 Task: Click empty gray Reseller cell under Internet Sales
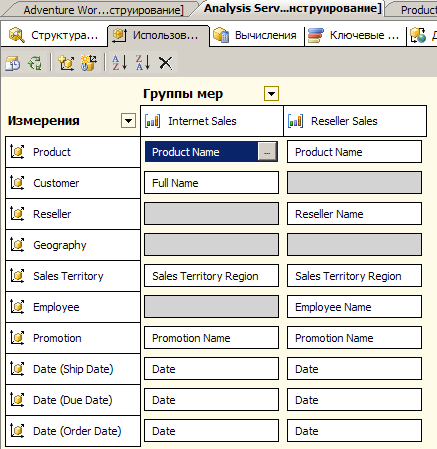pyautogui.click(x=211, y=214)
